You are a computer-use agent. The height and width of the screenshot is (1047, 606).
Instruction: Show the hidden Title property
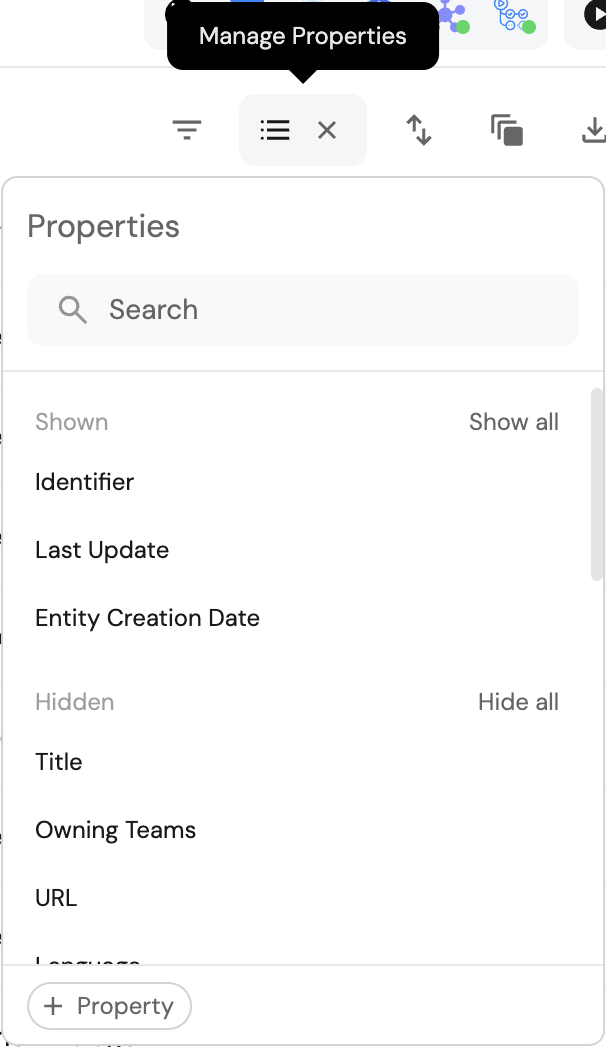tap(59, 762)
